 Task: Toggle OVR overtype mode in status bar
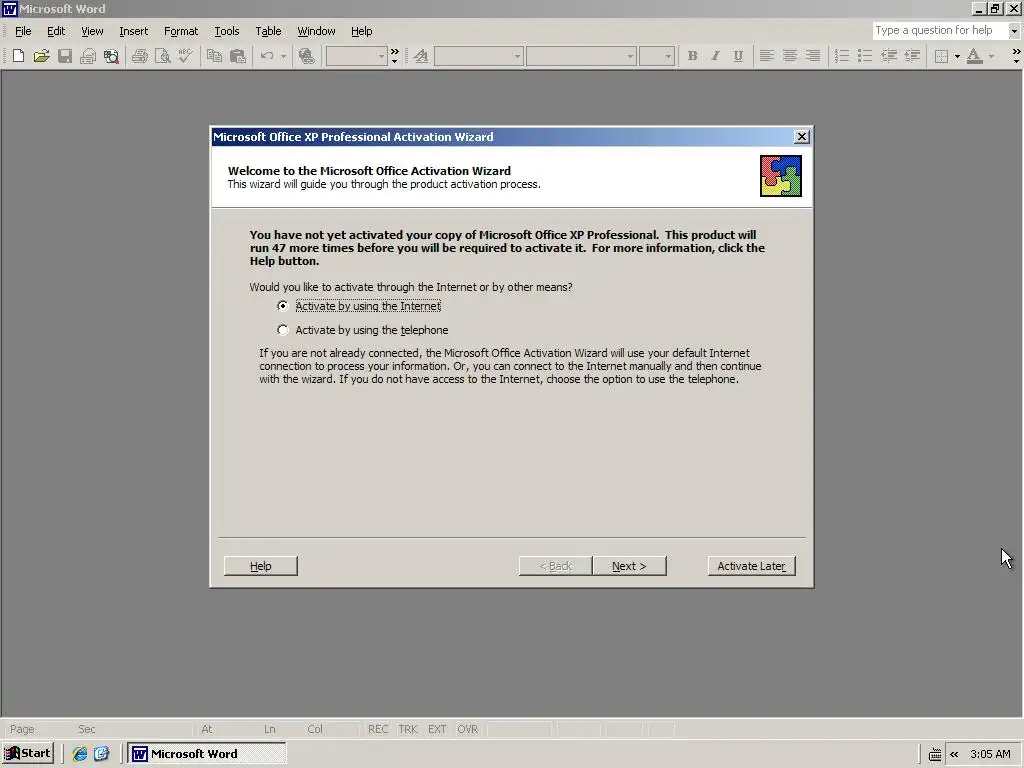tap(467, 729)
